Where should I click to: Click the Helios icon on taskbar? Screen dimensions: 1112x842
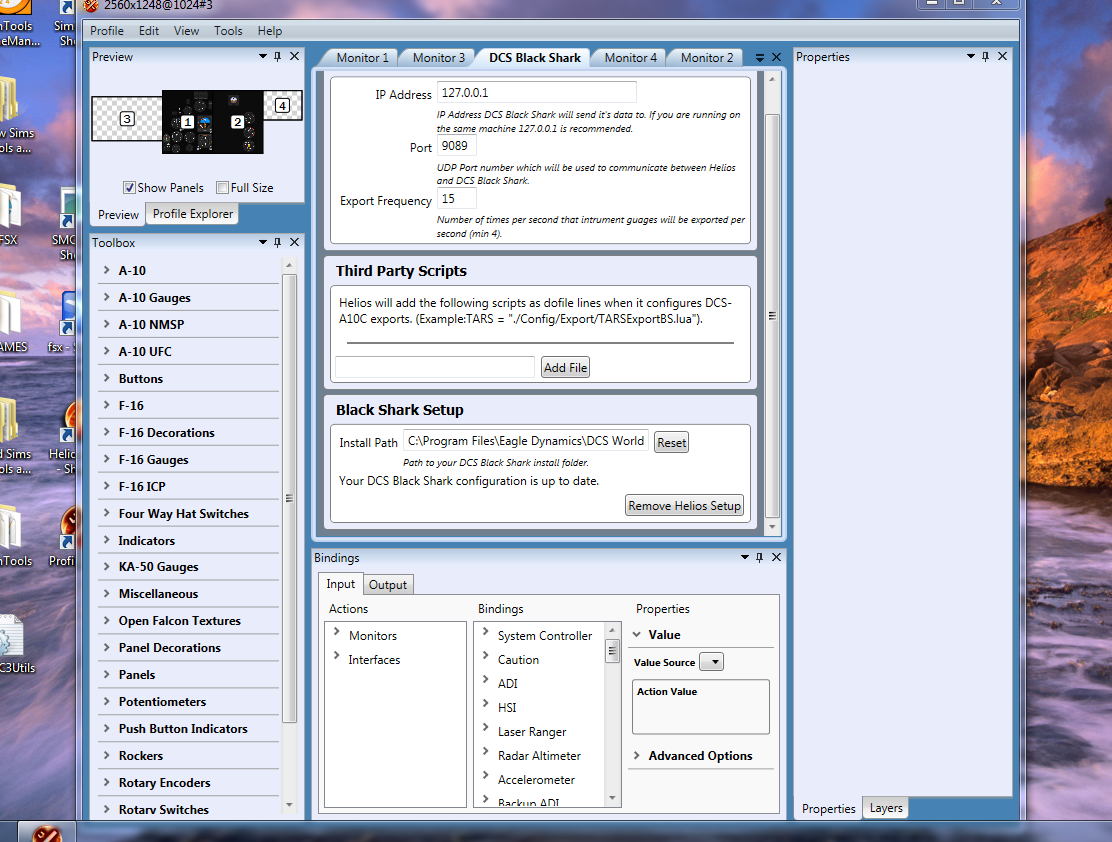tap(47, 833)
